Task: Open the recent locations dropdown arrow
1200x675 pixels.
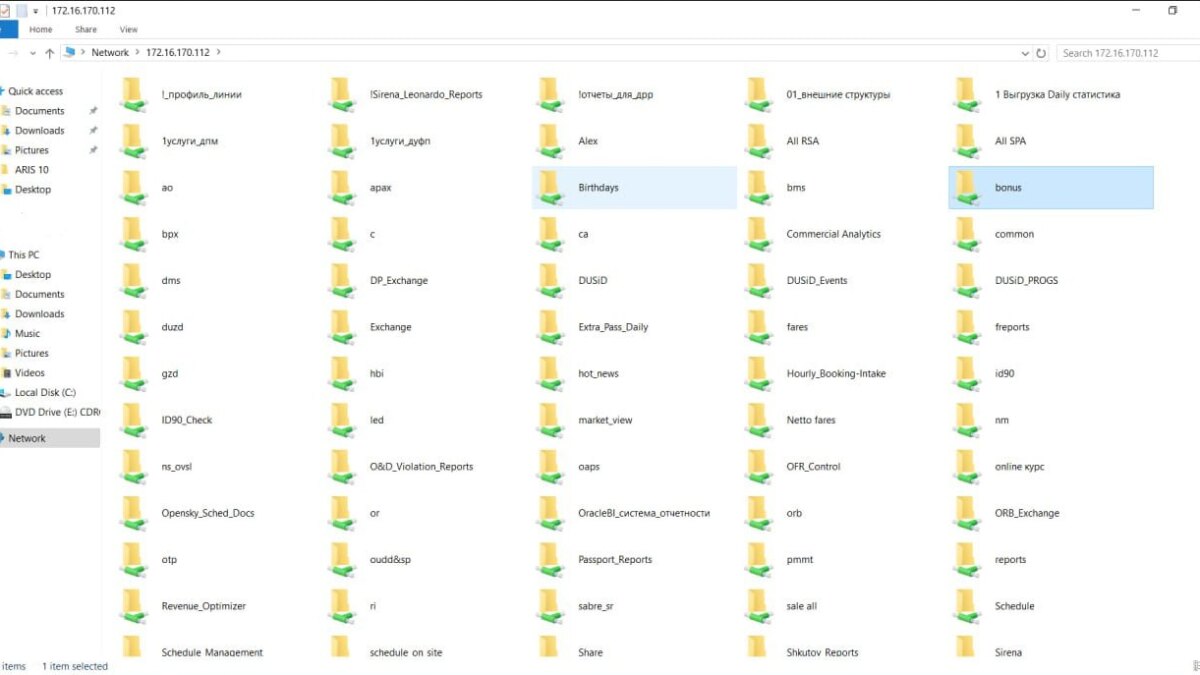Action: click(x=33, y=53)
